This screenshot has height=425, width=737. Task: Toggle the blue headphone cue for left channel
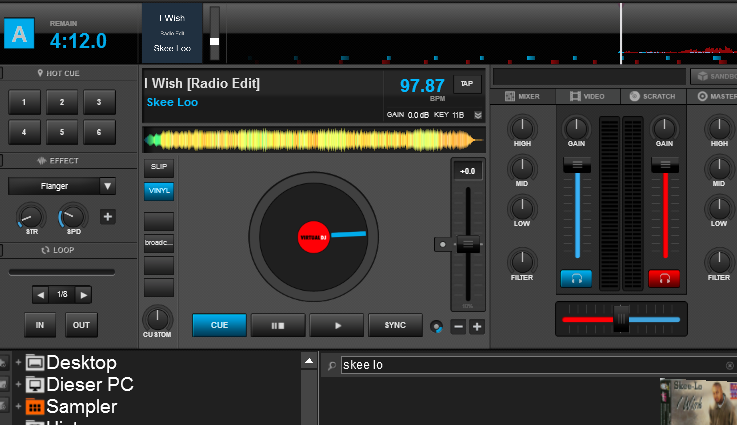[x=576, y=278]
